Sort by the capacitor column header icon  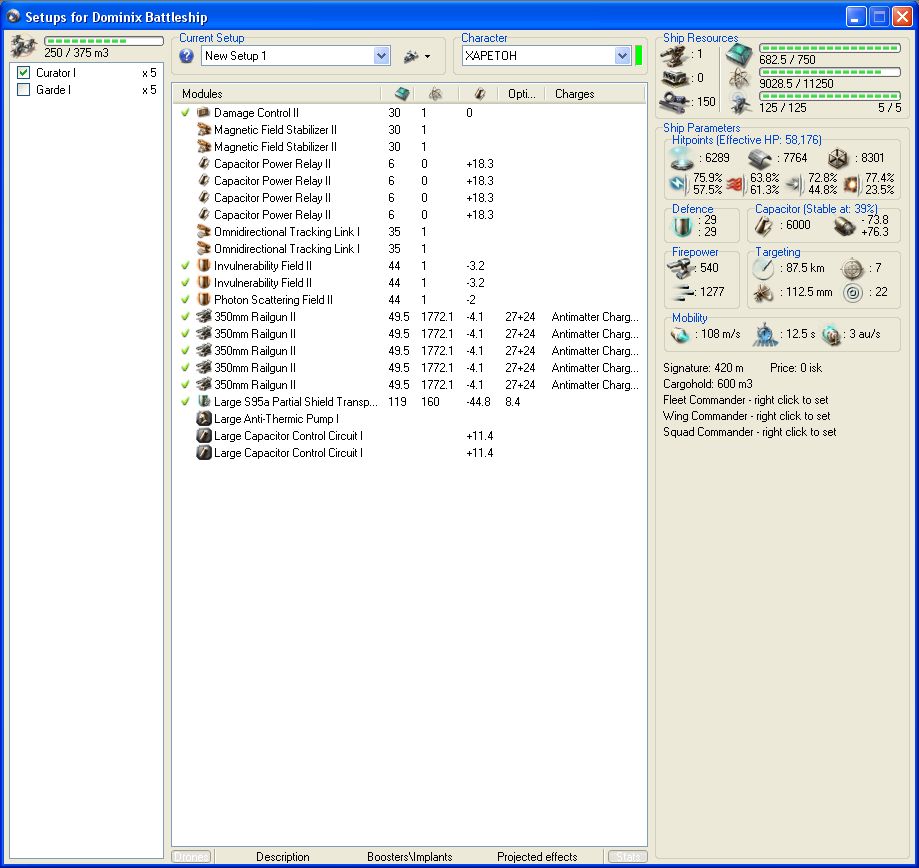point(479,94)
